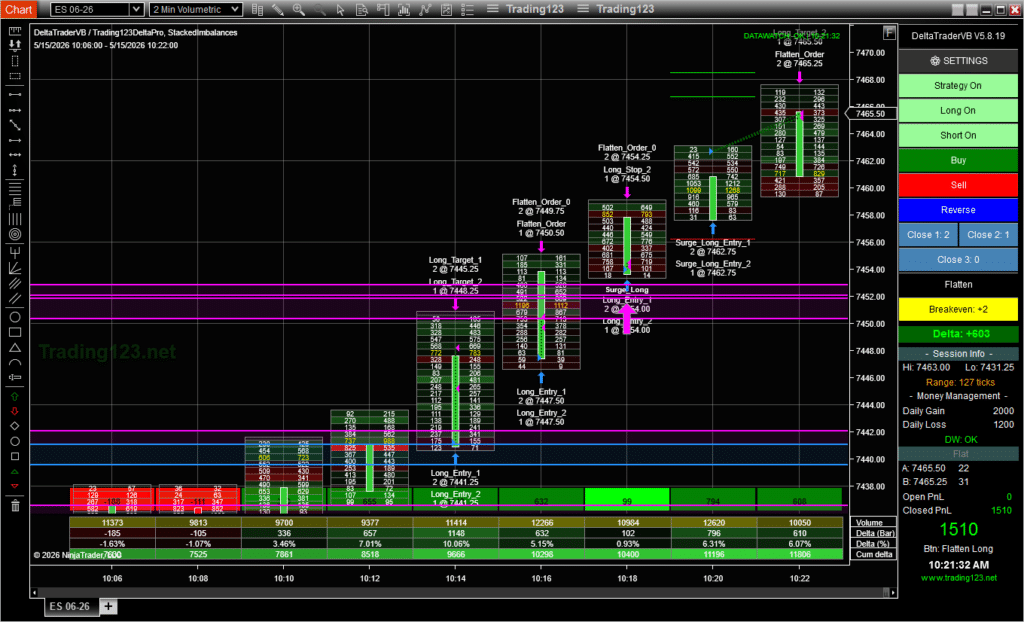
Task: Toggle the Strategy On switch
Action: pos(958,86)
